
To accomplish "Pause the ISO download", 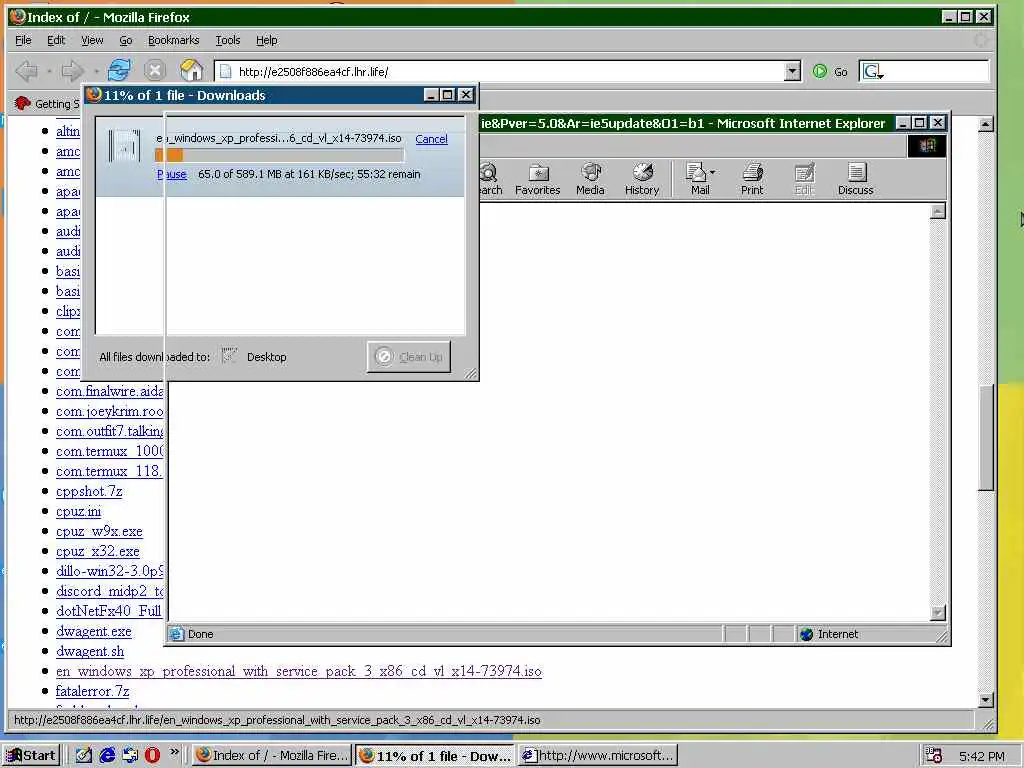I will 172,174.
